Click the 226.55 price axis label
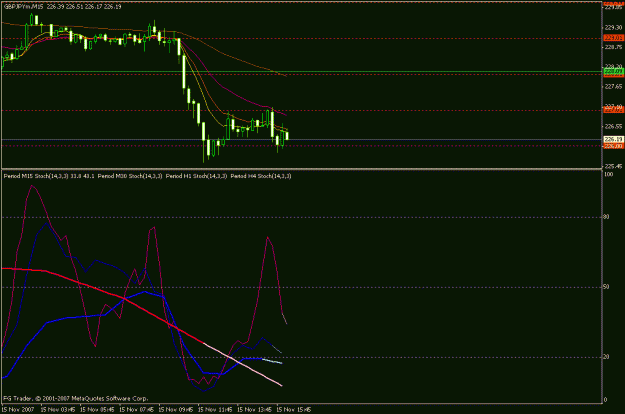625x414 pixels. 613,126
